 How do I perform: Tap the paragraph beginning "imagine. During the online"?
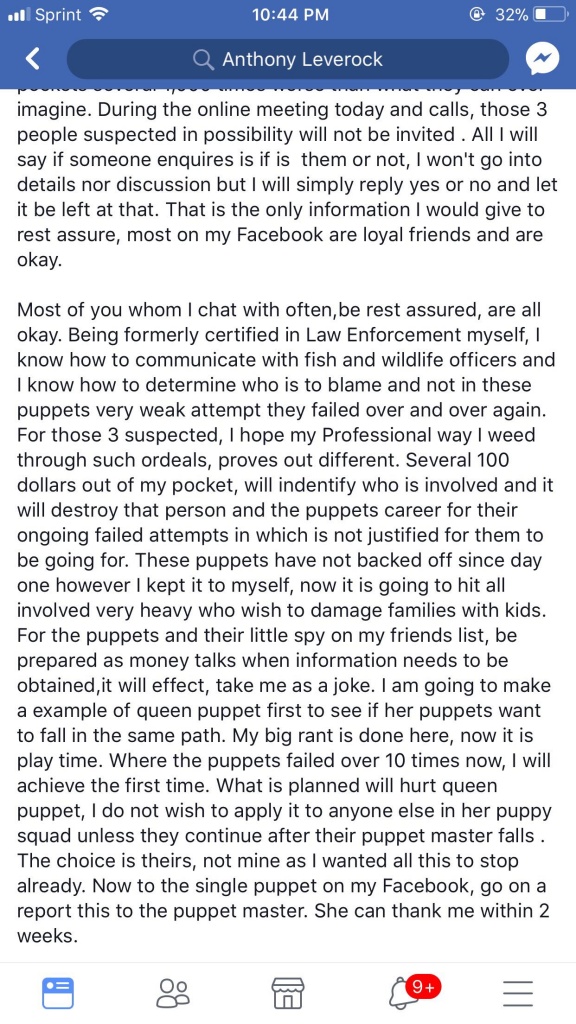coord(287,185)
